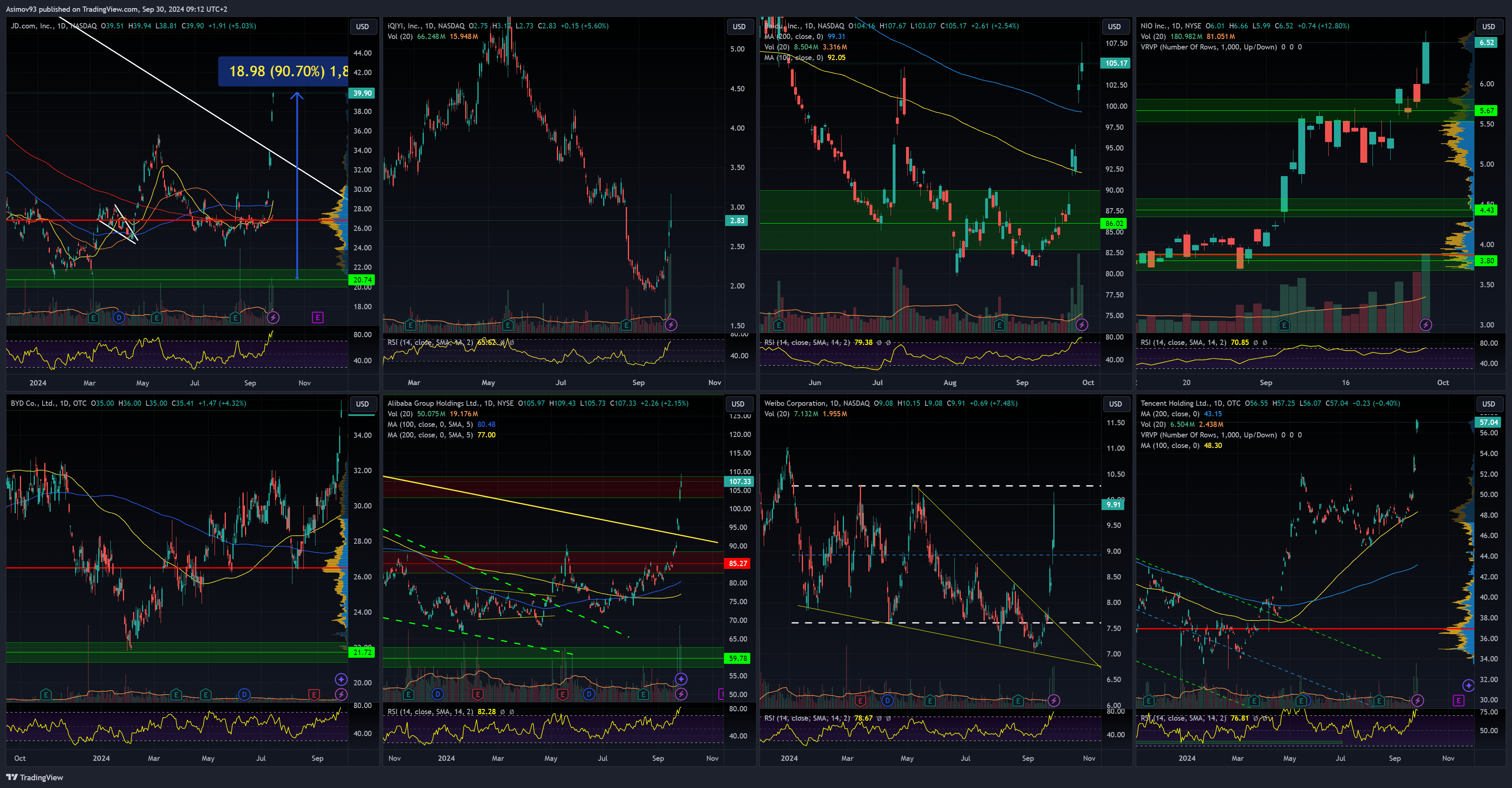Select 21.72 green level label on BYD axis

click(x=362, y=652)
